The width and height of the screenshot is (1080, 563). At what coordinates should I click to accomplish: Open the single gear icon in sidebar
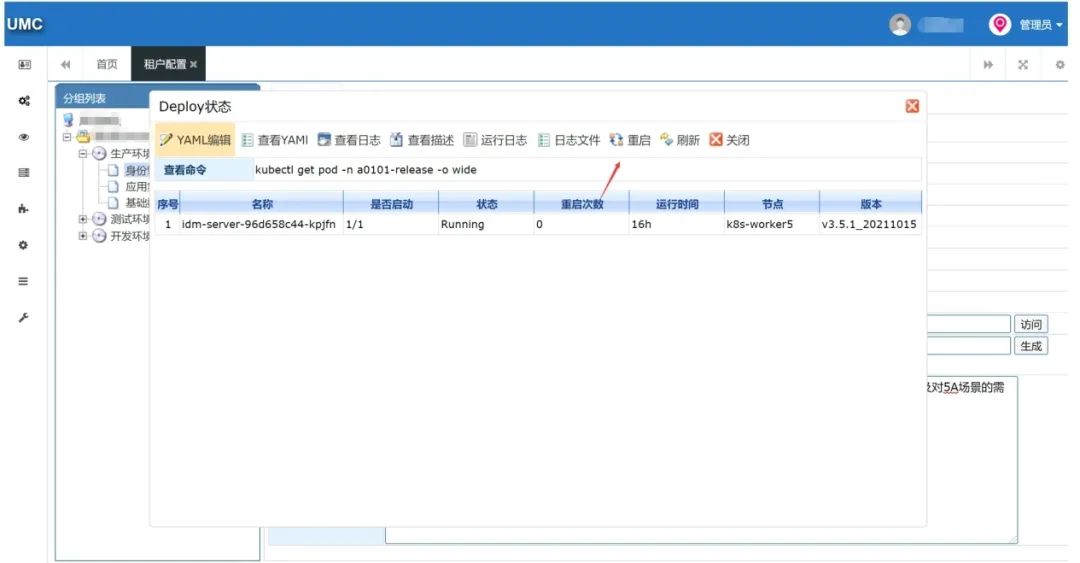(24, 245)
